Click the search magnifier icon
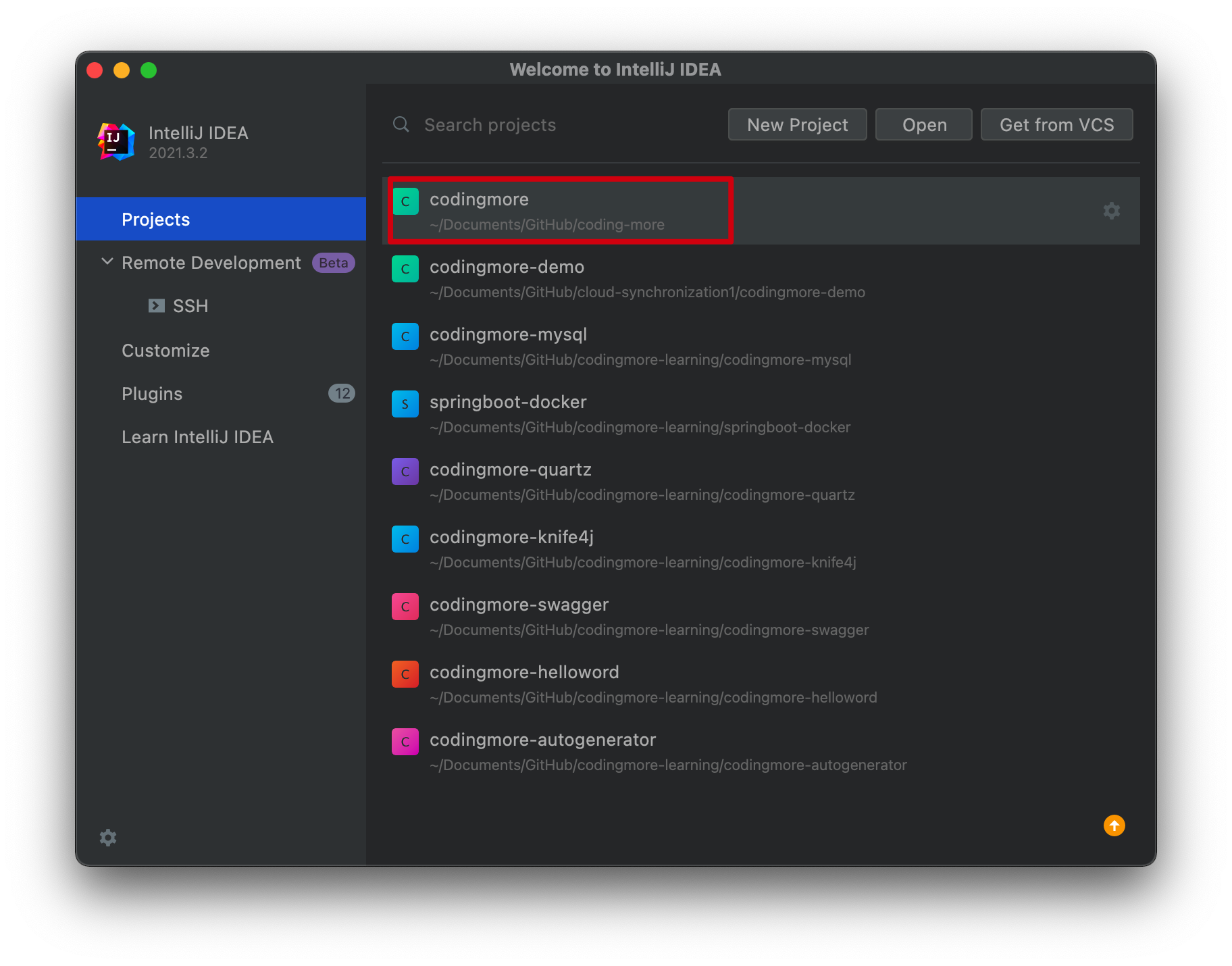Viewport: 1232px width, 966px height. [401, 125]
